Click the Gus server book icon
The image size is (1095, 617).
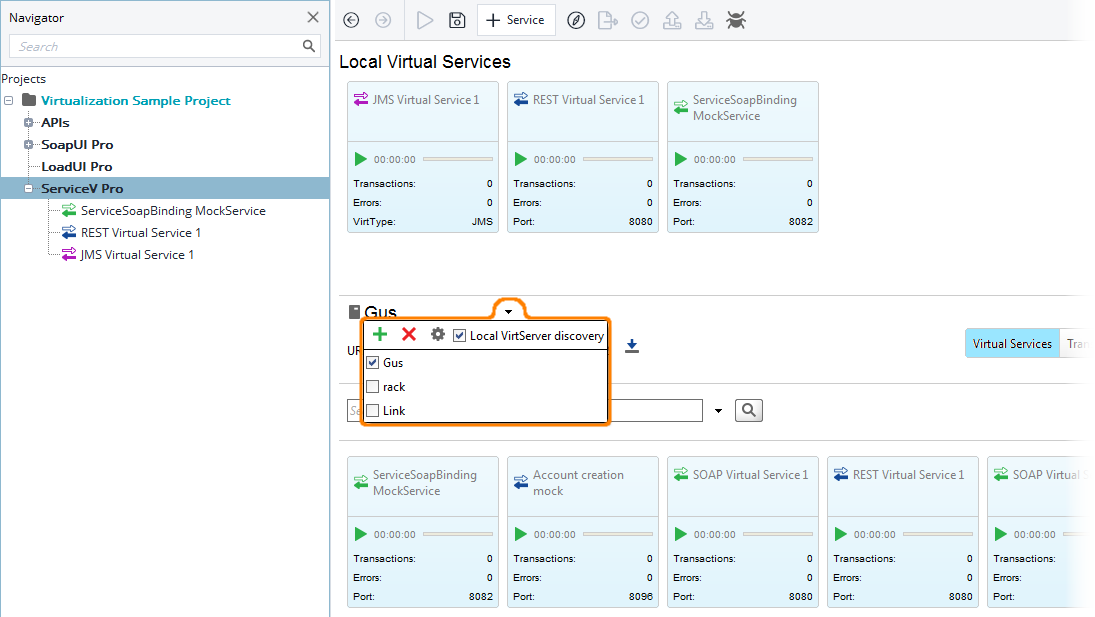354,311
